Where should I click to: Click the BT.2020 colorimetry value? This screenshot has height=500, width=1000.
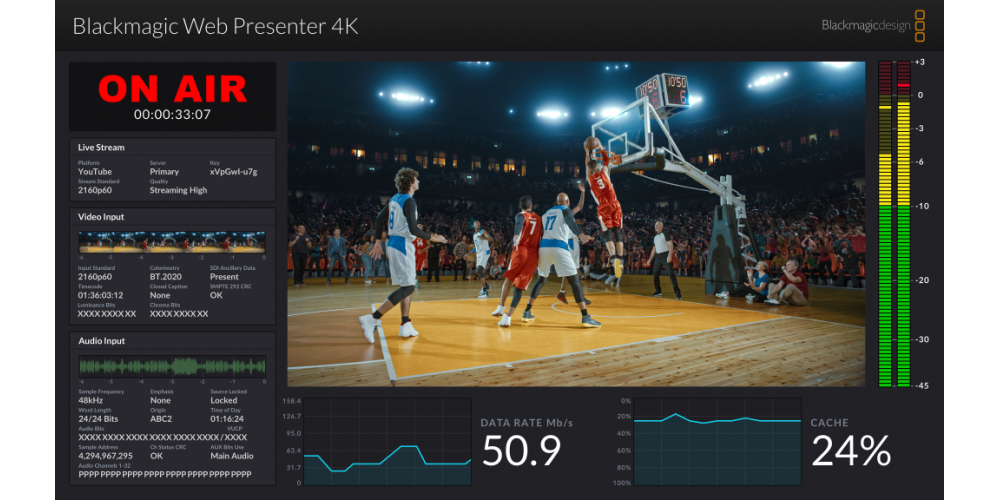pos(166,277)
